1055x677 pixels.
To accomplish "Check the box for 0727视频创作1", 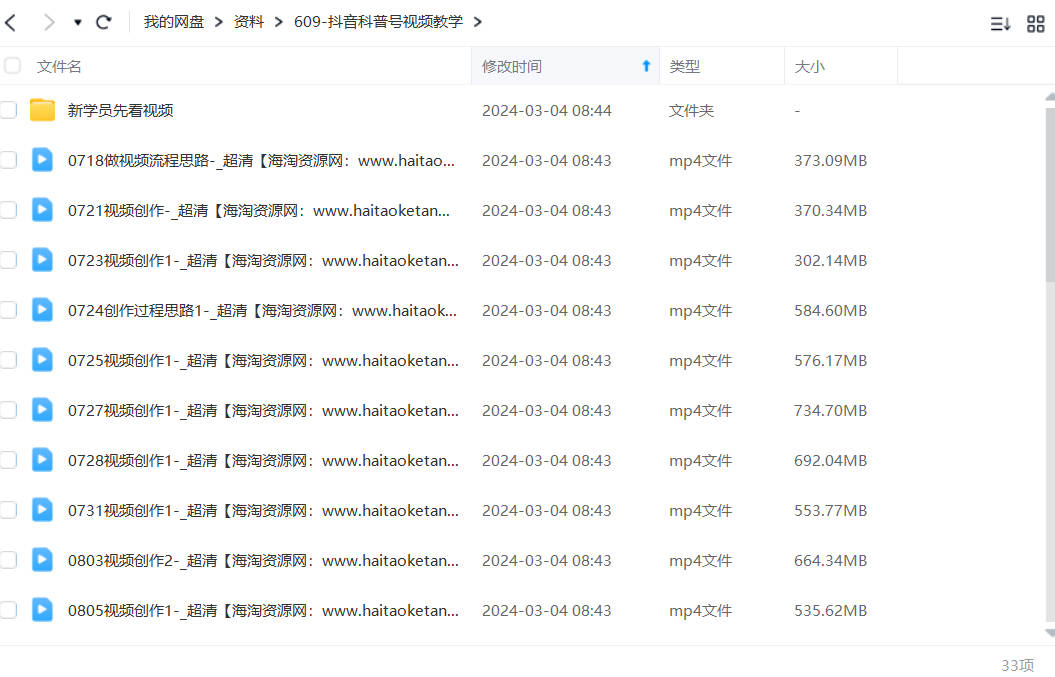I will [8, 410].
